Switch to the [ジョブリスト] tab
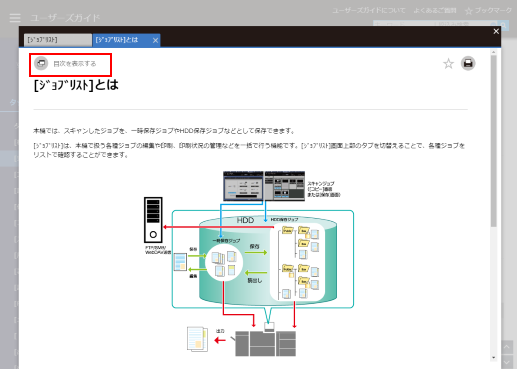Image resolution: width=517 pixels, height=369 pixels. click(58, 40)
